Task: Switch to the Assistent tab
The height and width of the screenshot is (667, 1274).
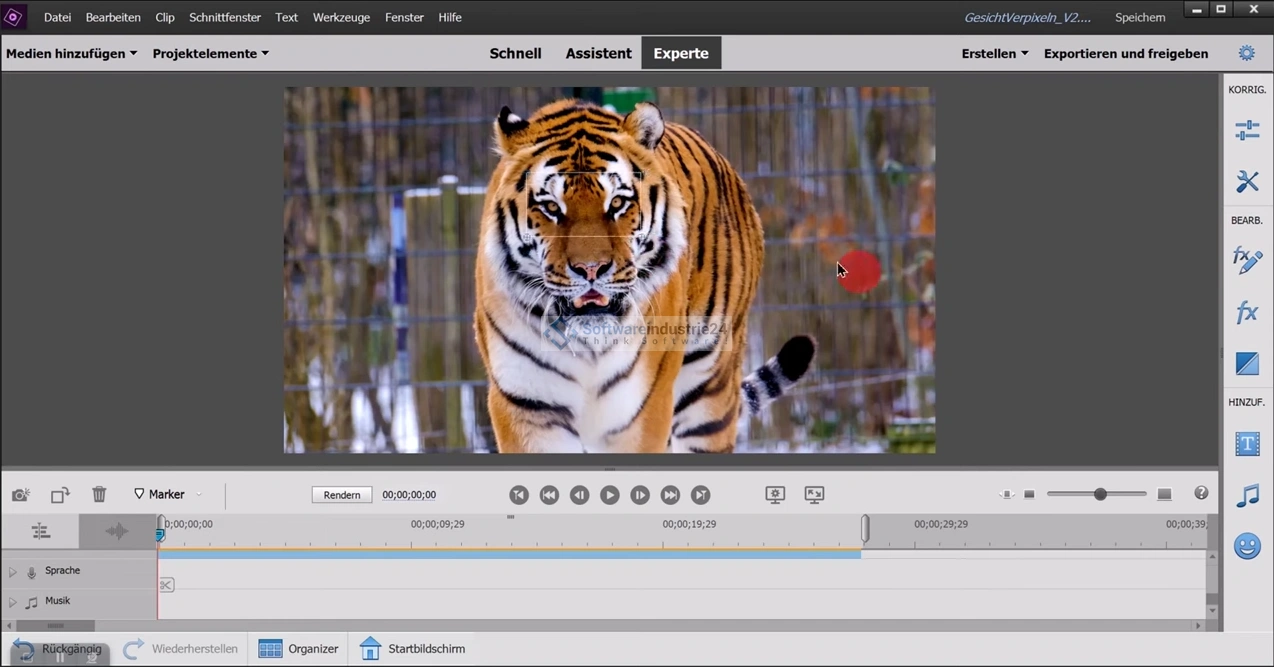Action: click(x=598, y=54)
